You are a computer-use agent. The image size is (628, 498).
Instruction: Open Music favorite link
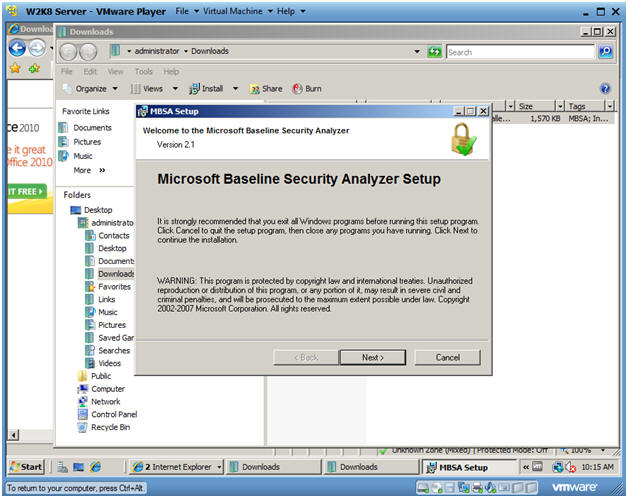83,156
